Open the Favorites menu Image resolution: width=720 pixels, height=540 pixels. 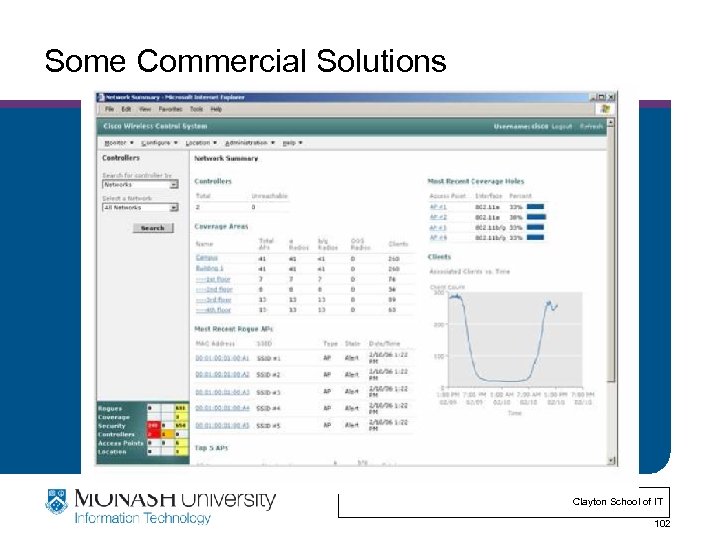coord(170,109)
